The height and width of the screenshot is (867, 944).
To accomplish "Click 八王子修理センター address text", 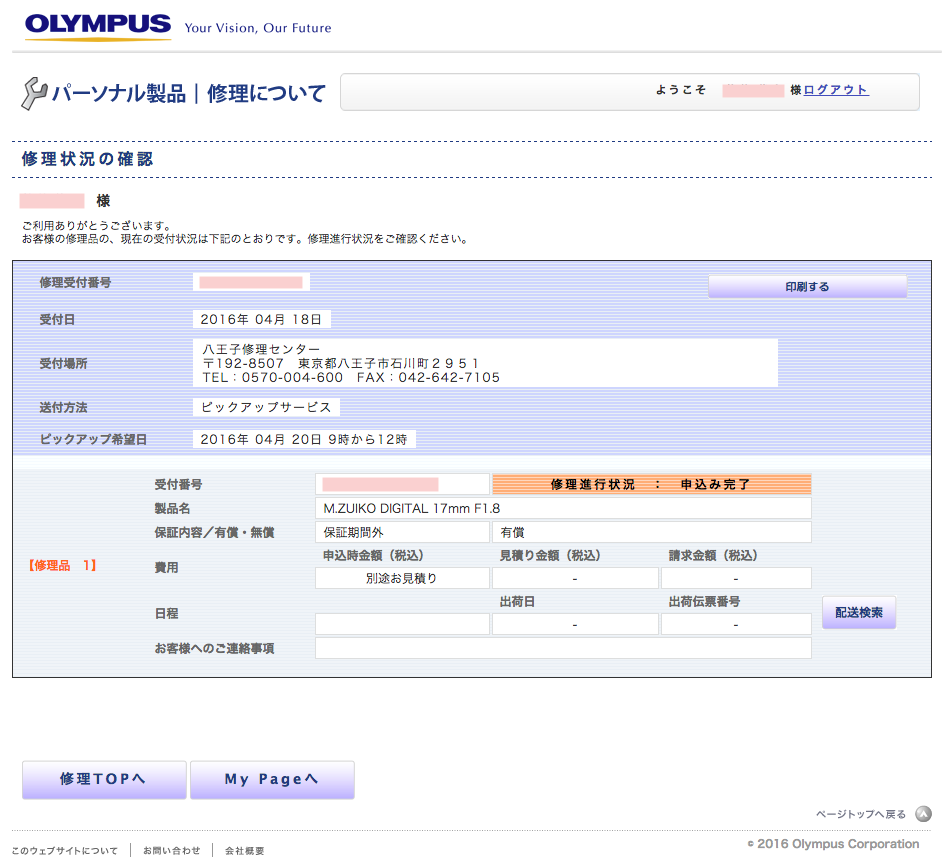I will click(x=261, y=349).
